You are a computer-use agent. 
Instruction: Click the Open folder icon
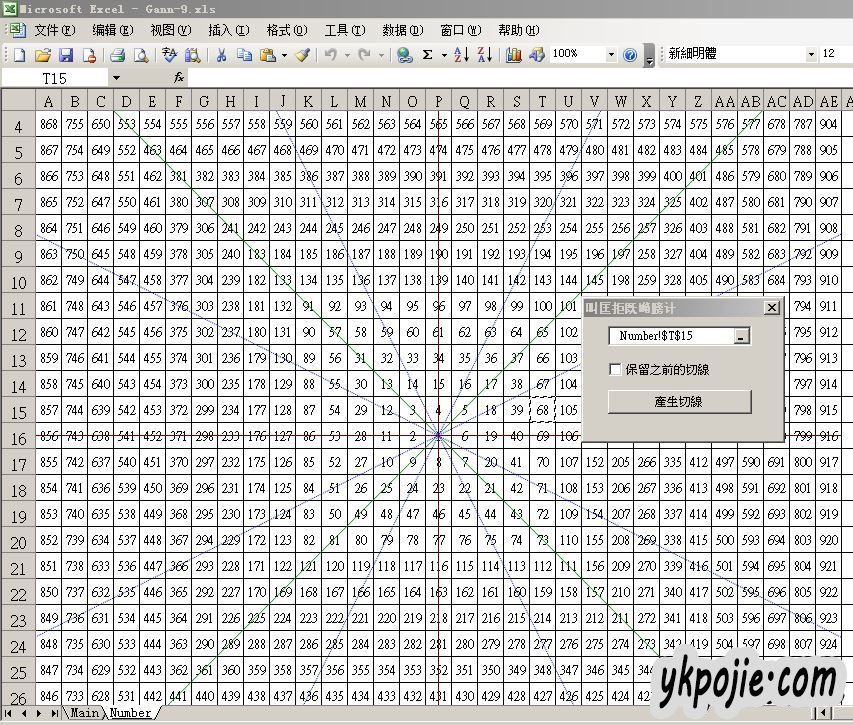pos(42,55)
